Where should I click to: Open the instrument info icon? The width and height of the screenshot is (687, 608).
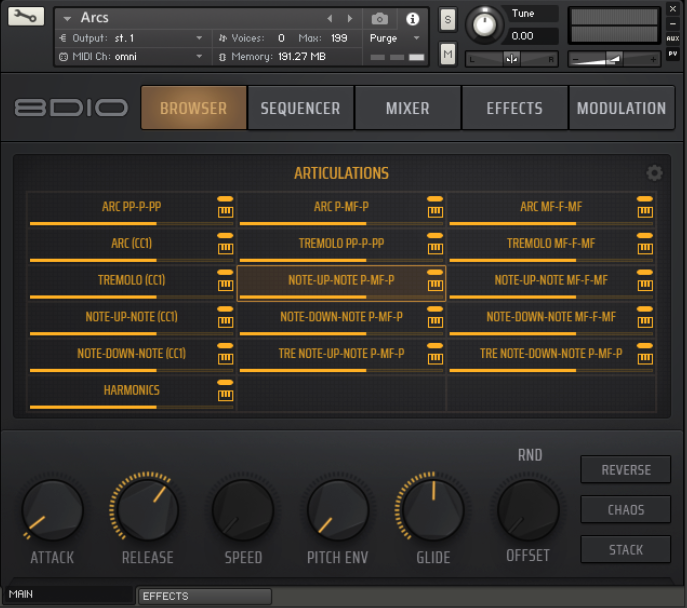click(x=412, y=19)
